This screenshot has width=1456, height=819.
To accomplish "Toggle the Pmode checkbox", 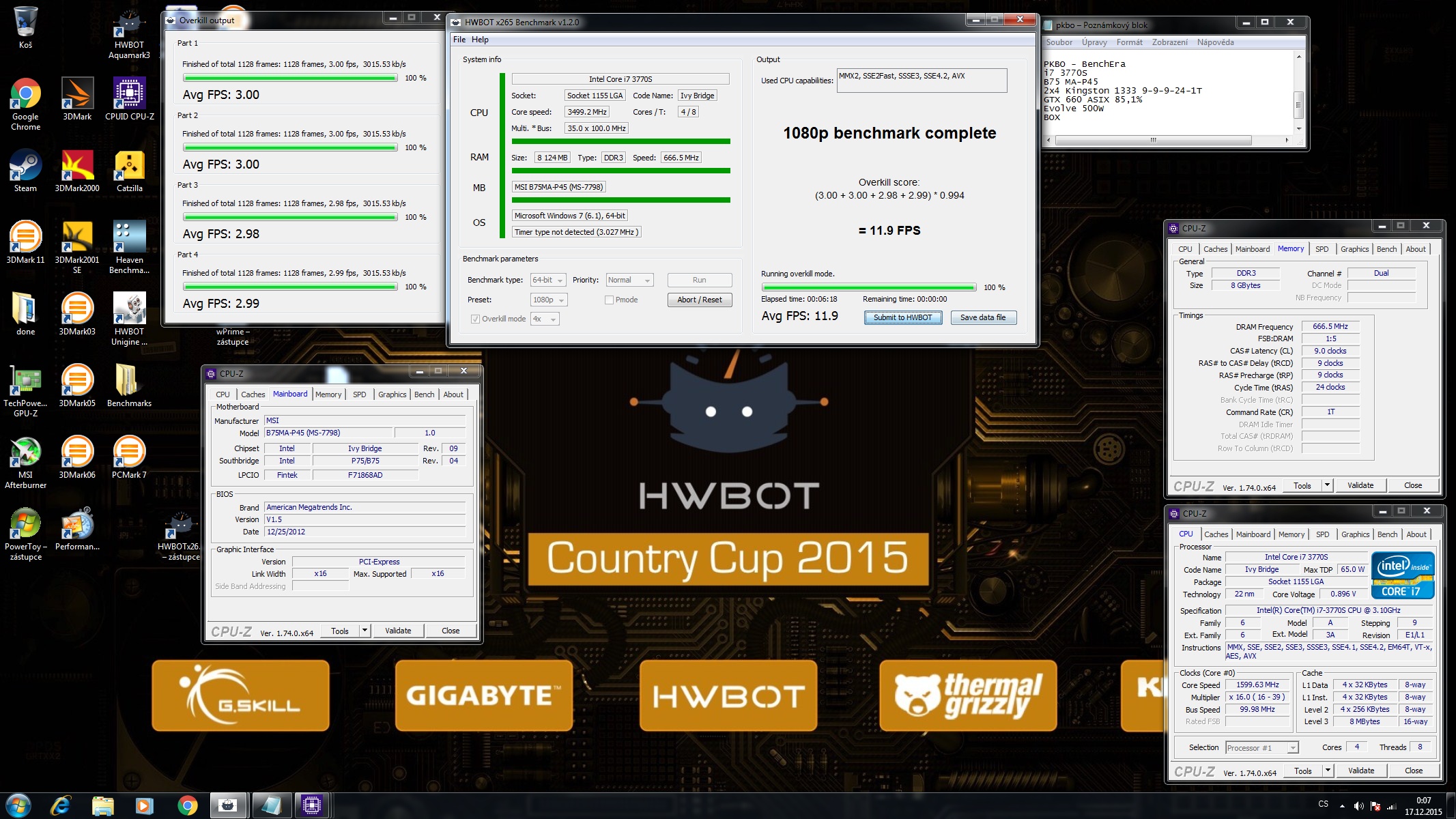I will coord(609,300).
